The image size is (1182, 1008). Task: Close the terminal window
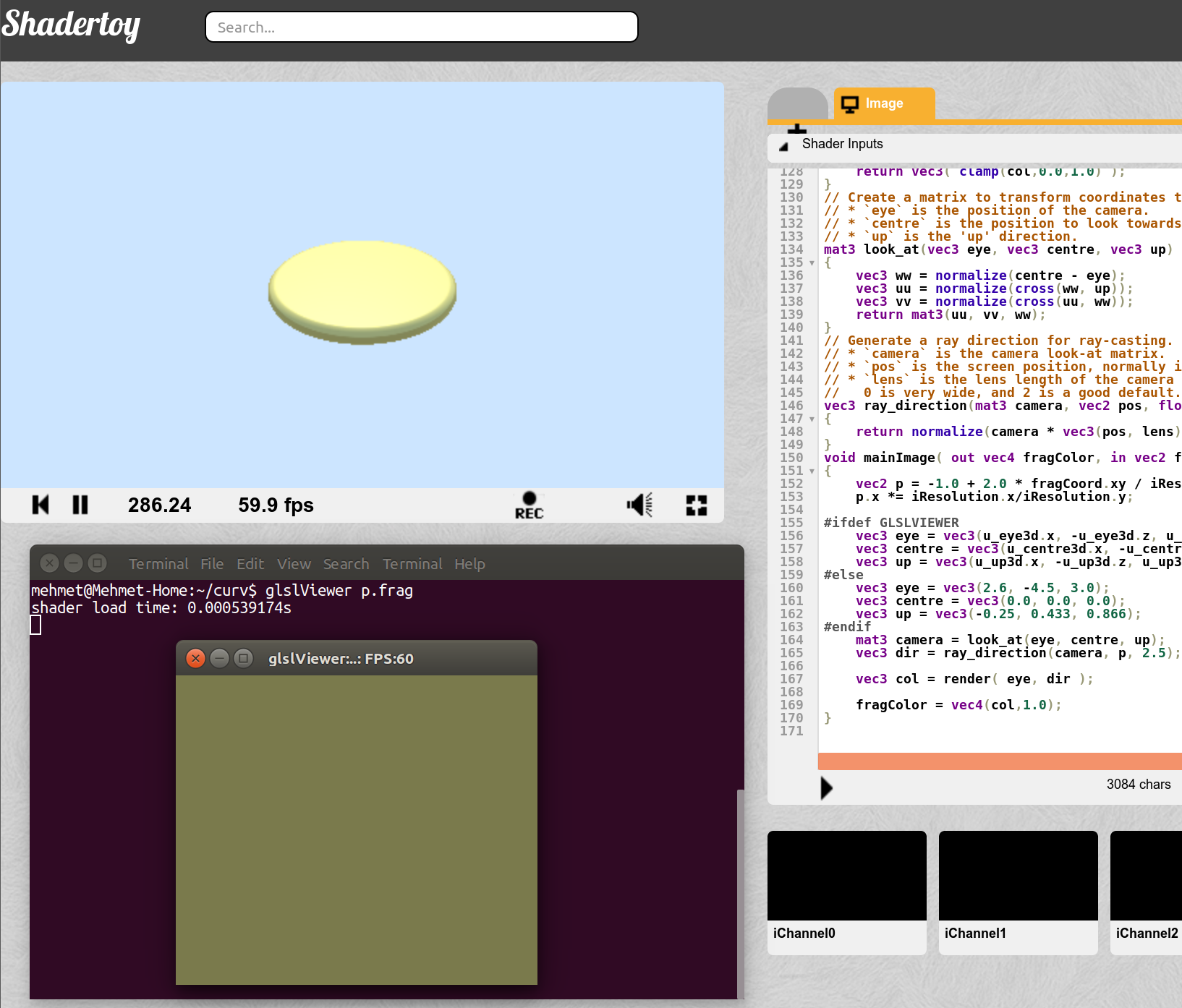(49, 563)
